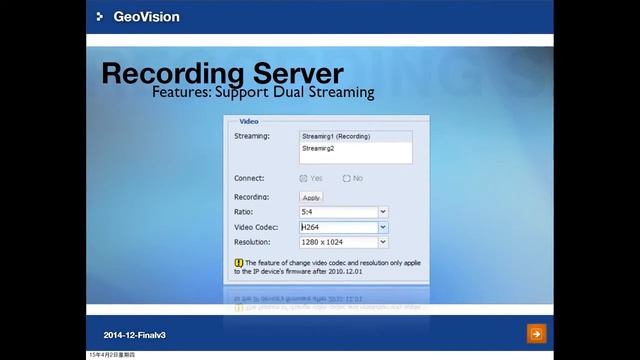
Task: Click the Video Codec: label
Action: 256,227
